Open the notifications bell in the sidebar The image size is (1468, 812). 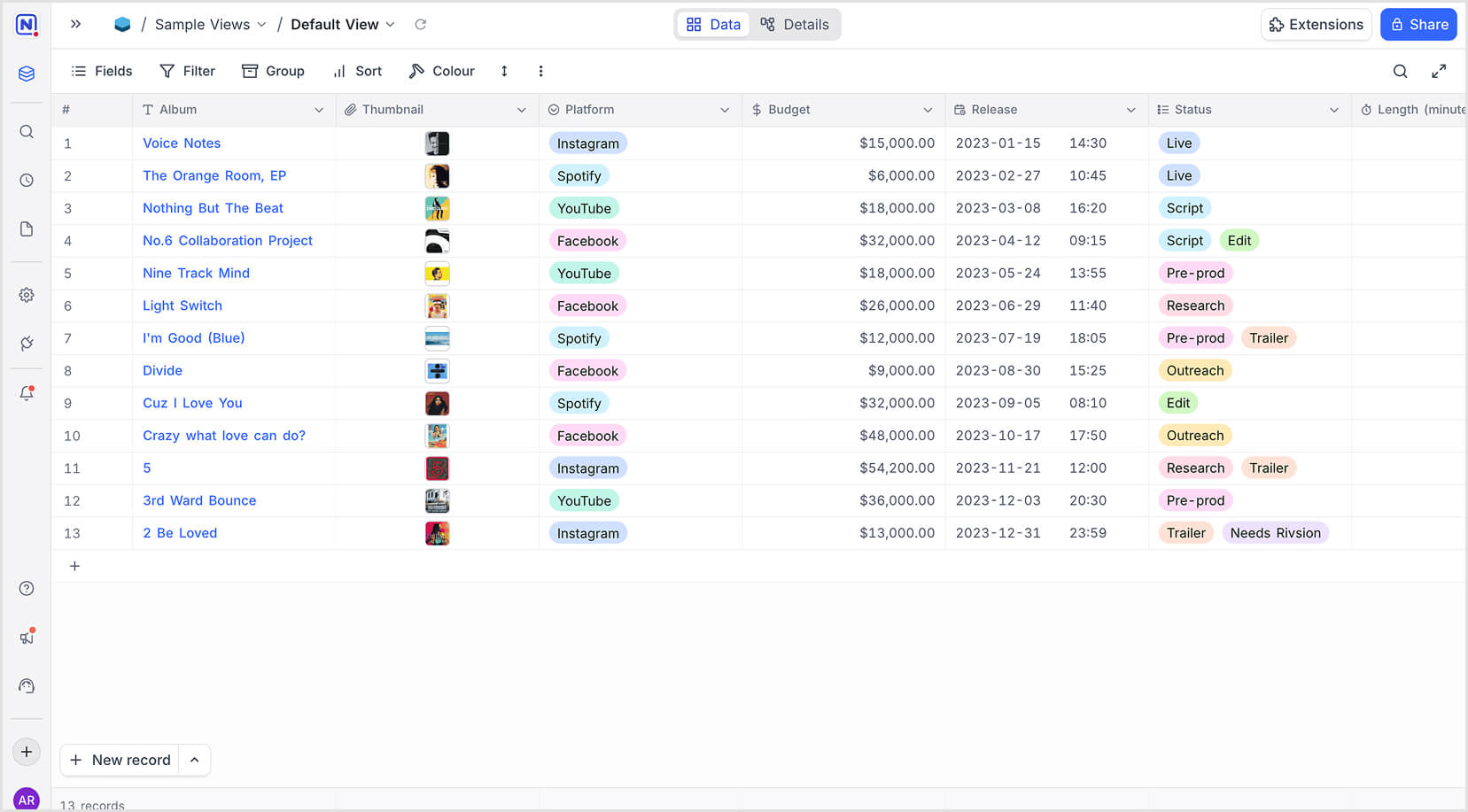[27, 393]
